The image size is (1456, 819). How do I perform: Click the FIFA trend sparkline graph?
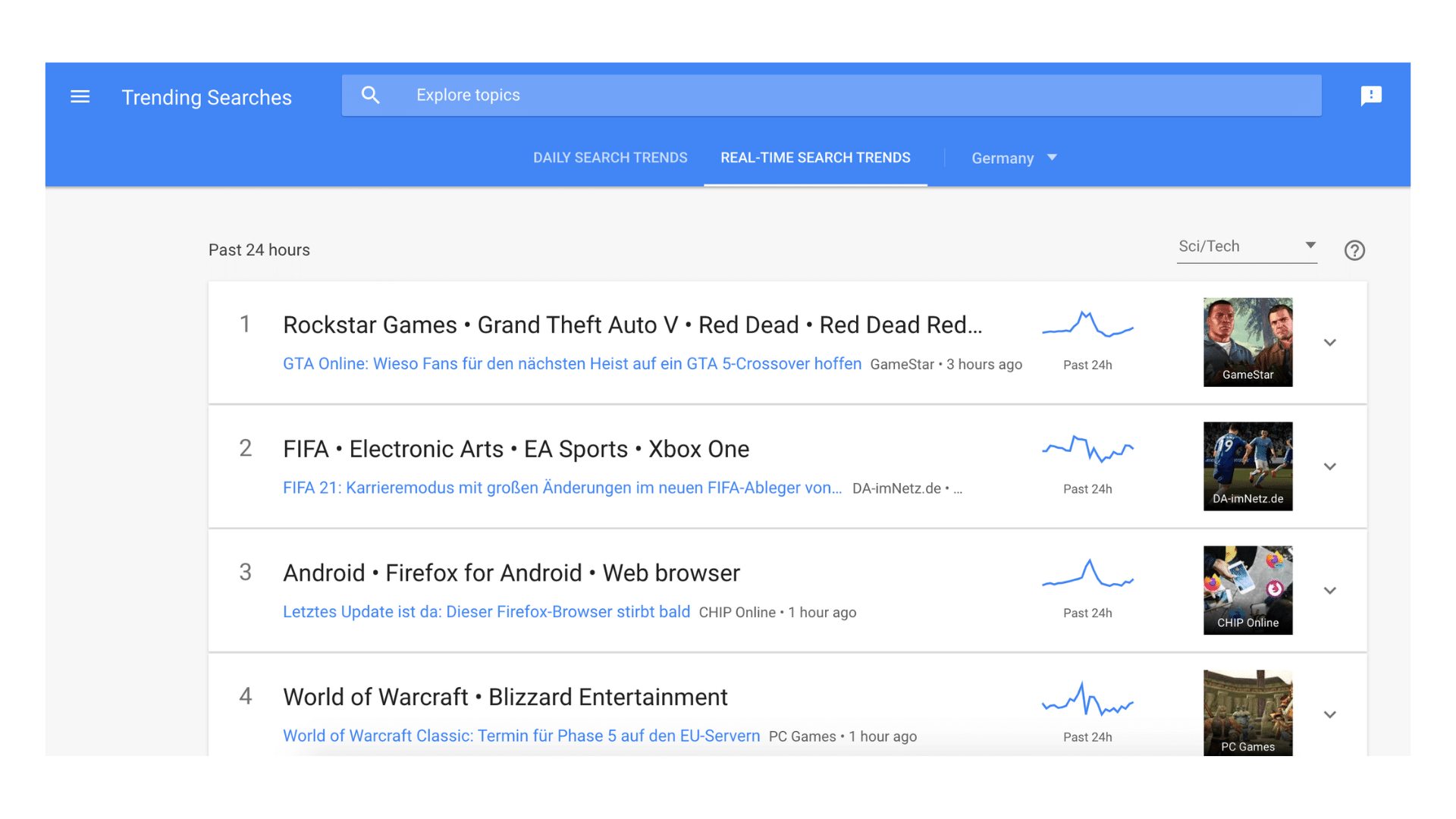pos(1087,449)
